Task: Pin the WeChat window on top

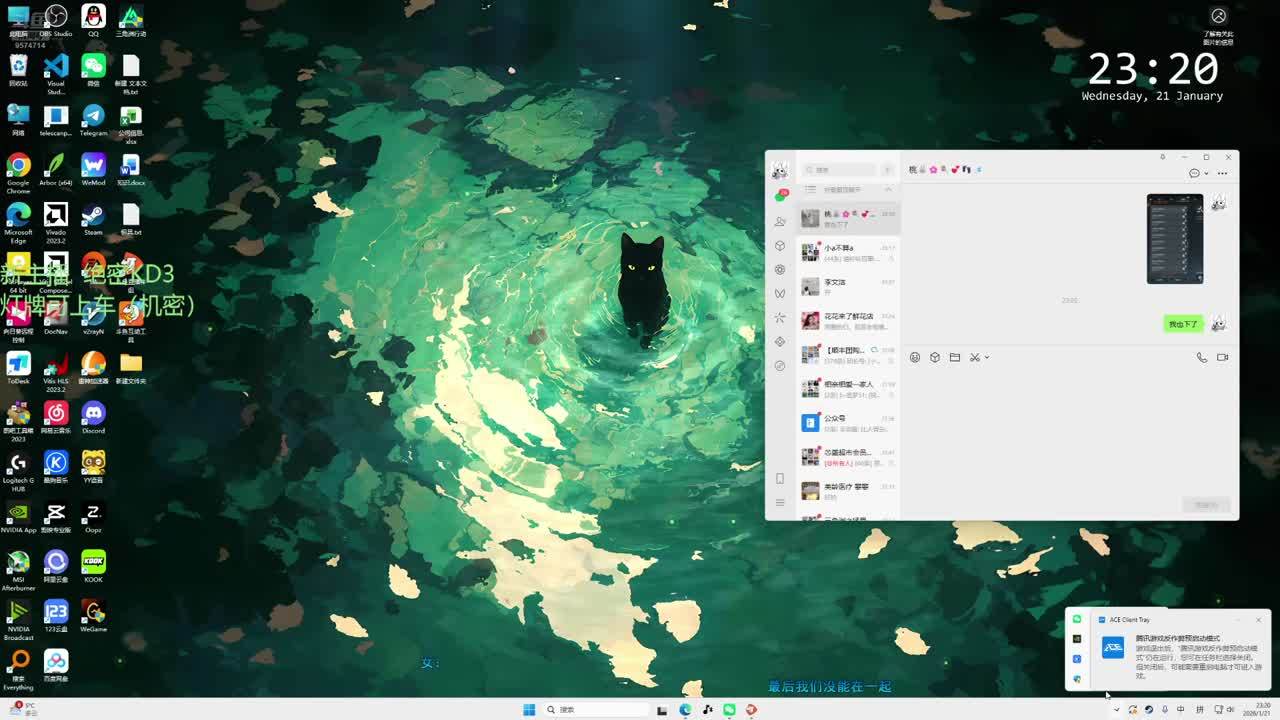Action: click(x=1162, y=157)
